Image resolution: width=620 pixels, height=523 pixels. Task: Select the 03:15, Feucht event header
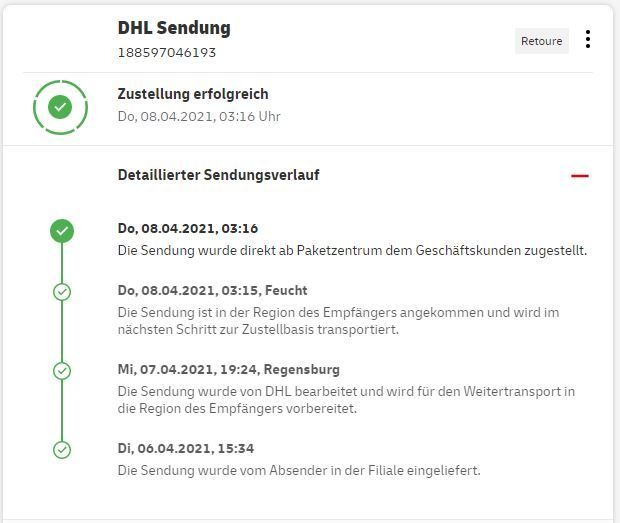[210, 290]
